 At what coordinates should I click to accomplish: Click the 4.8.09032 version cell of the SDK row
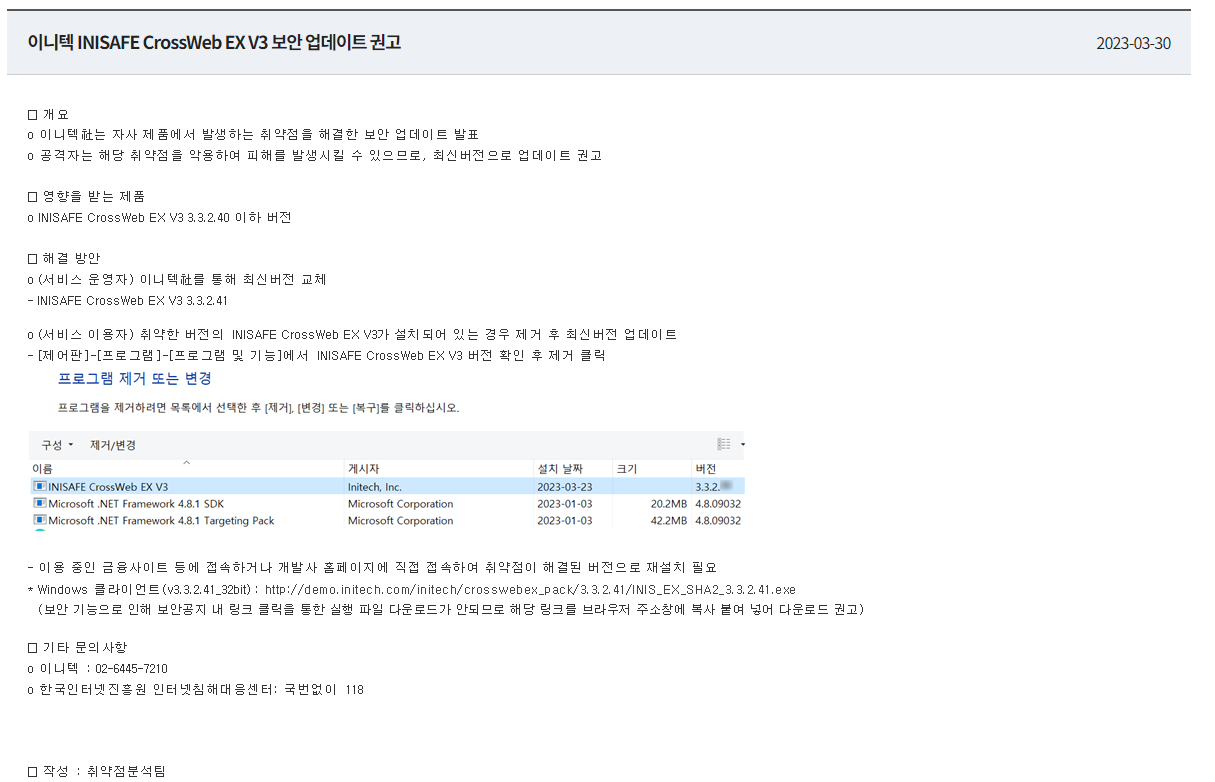pos(718,504)
